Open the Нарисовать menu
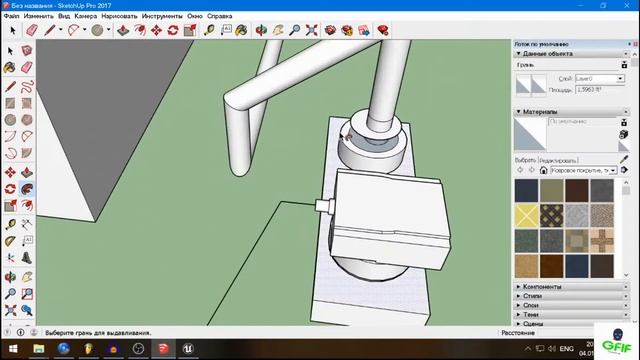640x360 pixels. click(x=119, y=16)
